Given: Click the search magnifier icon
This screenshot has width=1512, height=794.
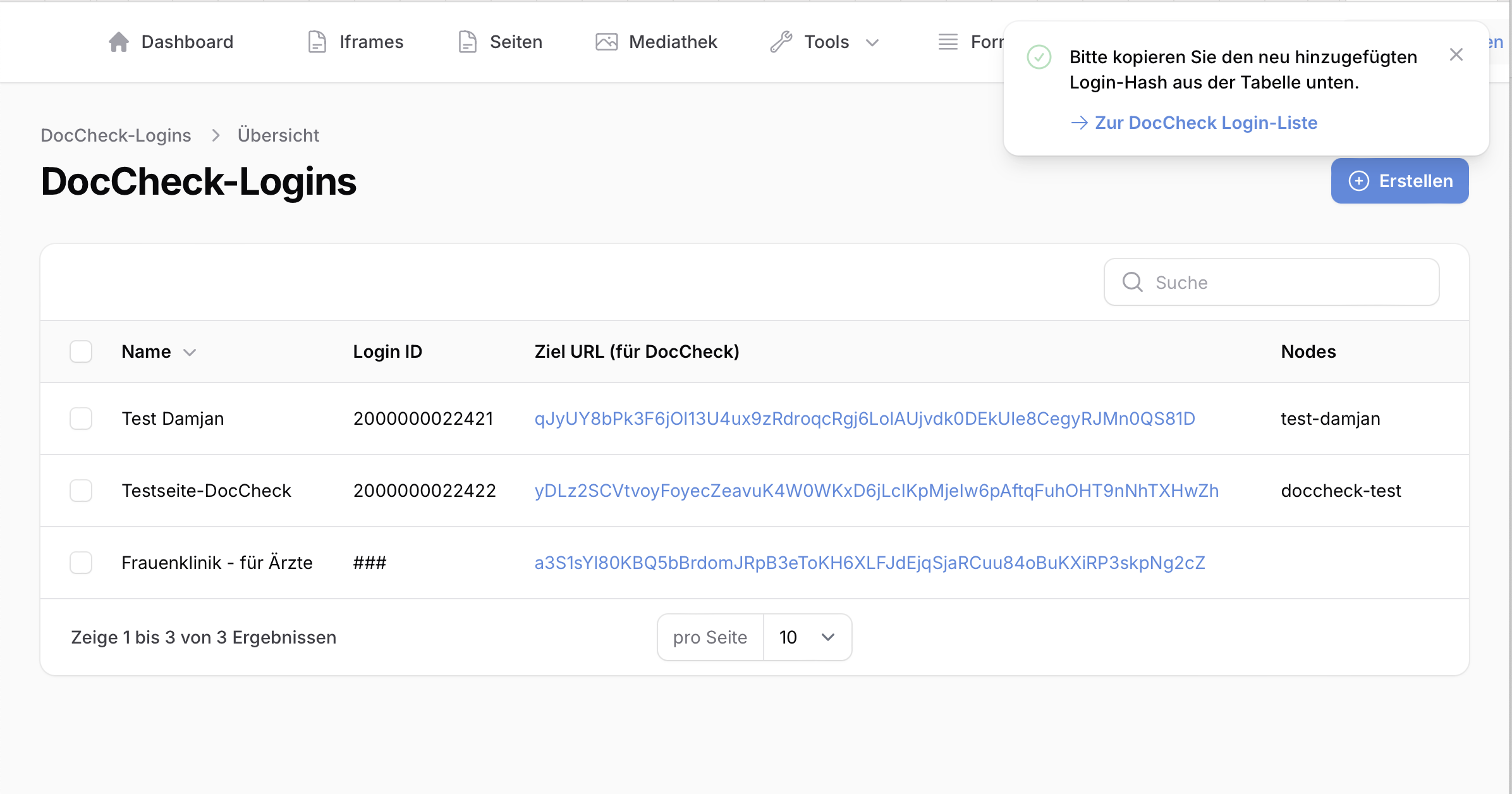Looking at the screenshot, I should tap(1133, 282).
